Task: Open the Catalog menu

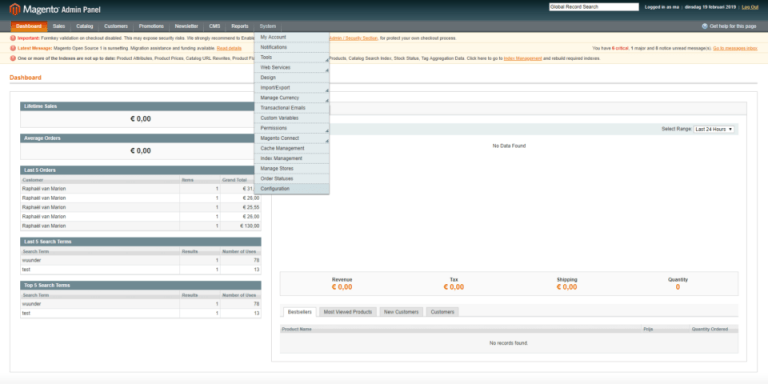Action: pos(85,26)
